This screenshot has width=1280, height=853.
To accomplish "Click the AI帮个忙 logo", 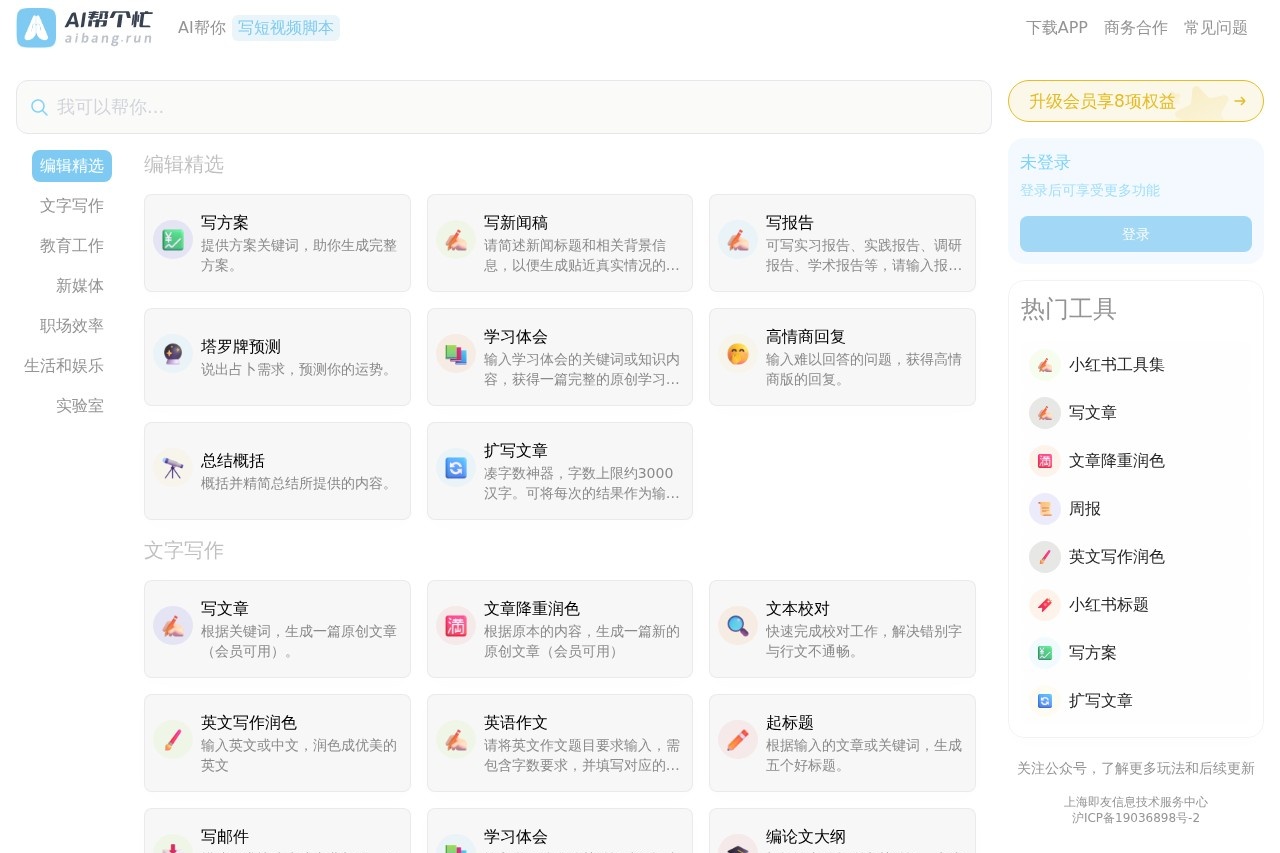I will (85, 28).
